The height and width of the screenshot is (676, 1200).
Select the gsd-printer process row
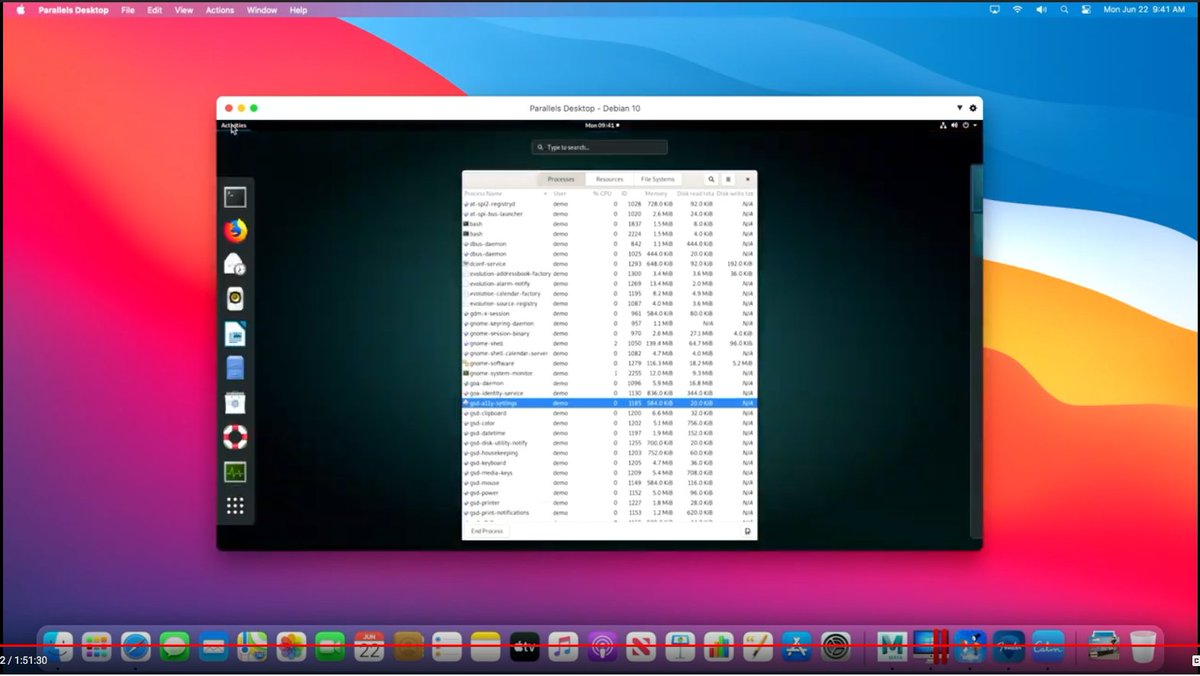click(x=609, y=503)
